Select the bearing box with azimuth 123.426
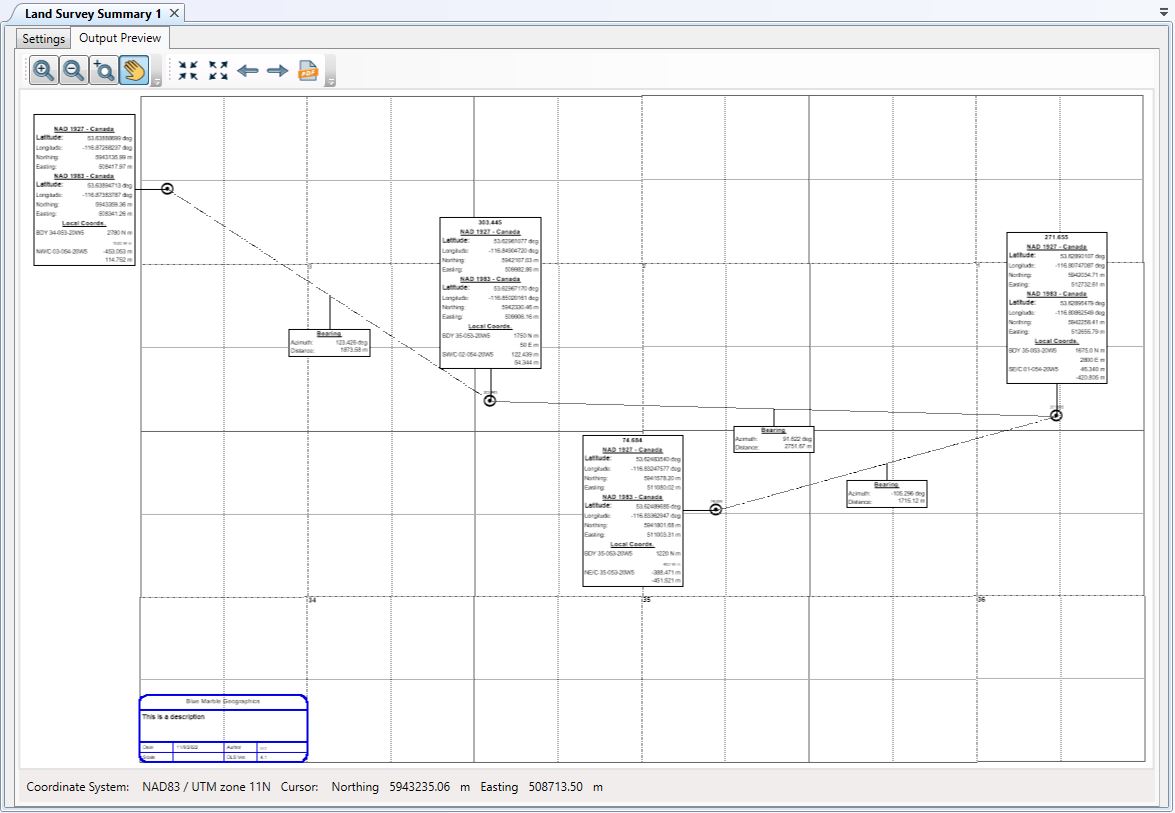This screenshot has width=1175, height=813. tap(329, 342)
